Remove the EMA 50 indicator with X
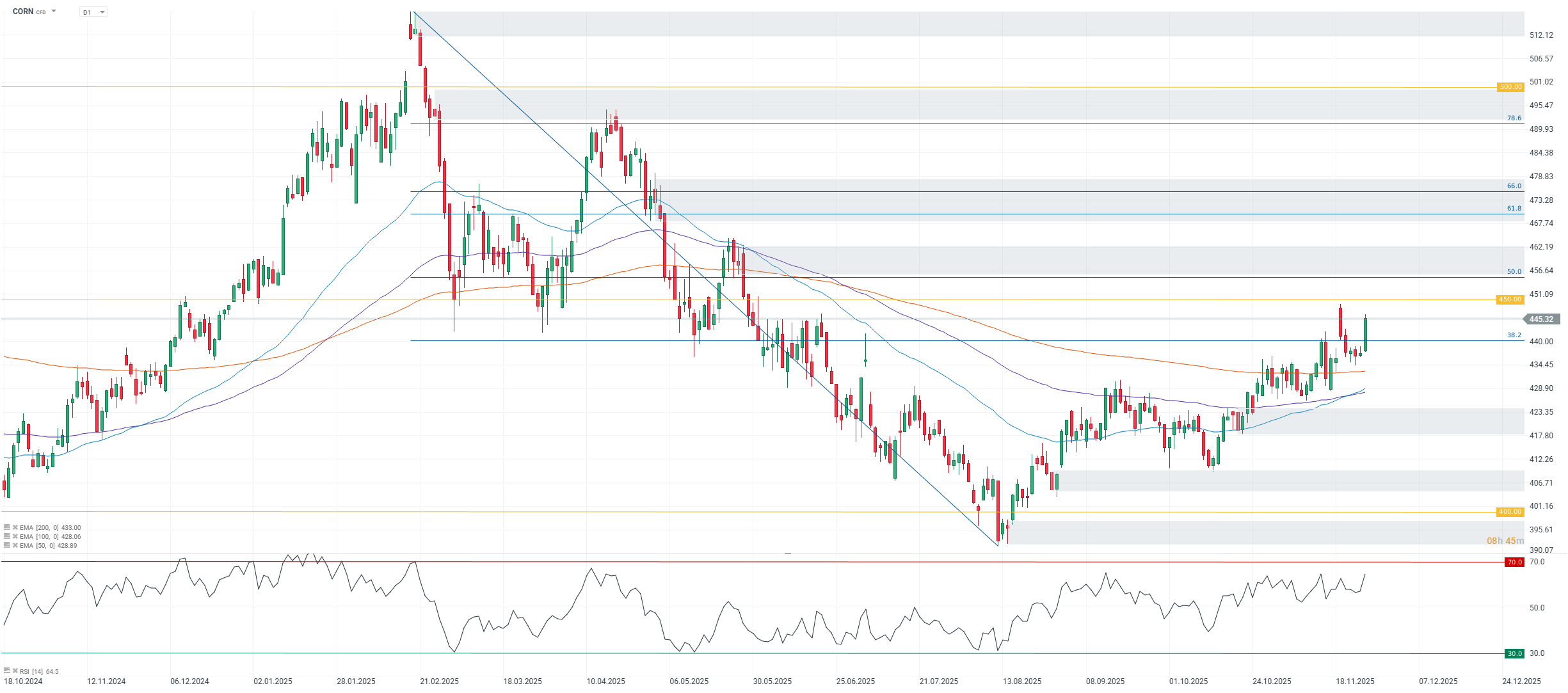1568x693 pixels. 15,546
